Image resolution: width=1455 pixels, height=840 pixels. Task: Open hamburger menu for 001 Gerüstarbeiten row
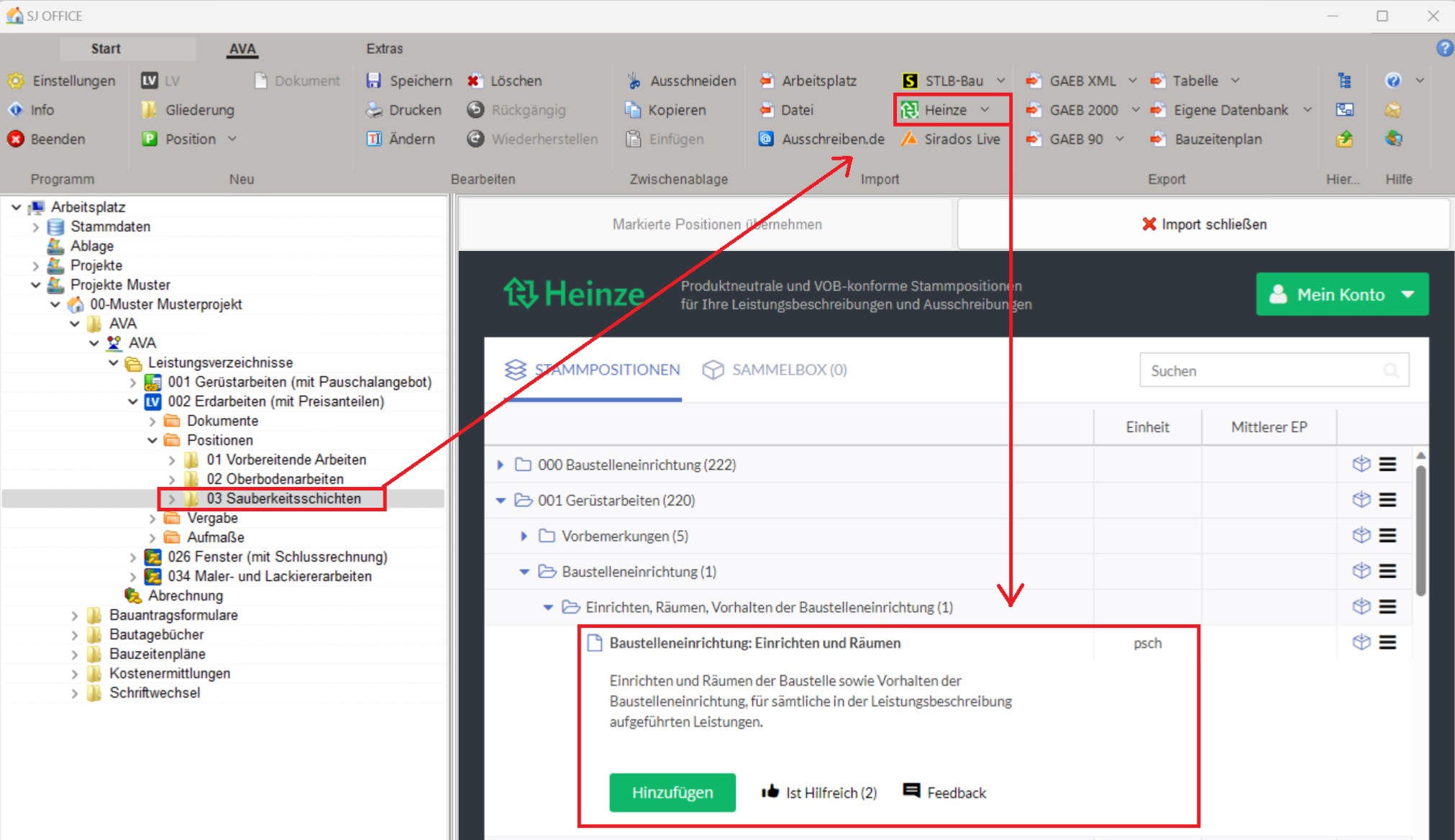[x=1388, y=500]
